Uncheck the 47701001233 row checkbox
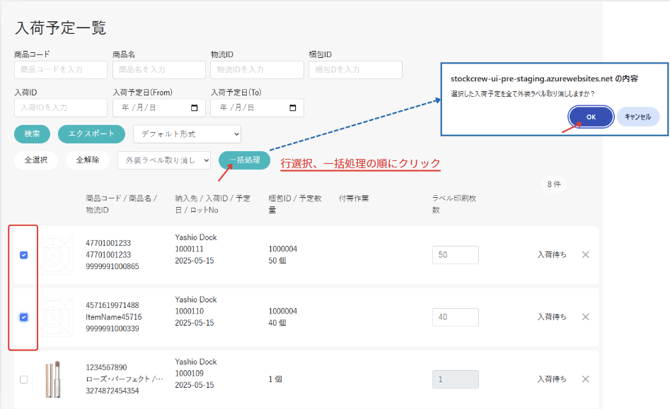The image size is (670, 409). tap(24, 255)
